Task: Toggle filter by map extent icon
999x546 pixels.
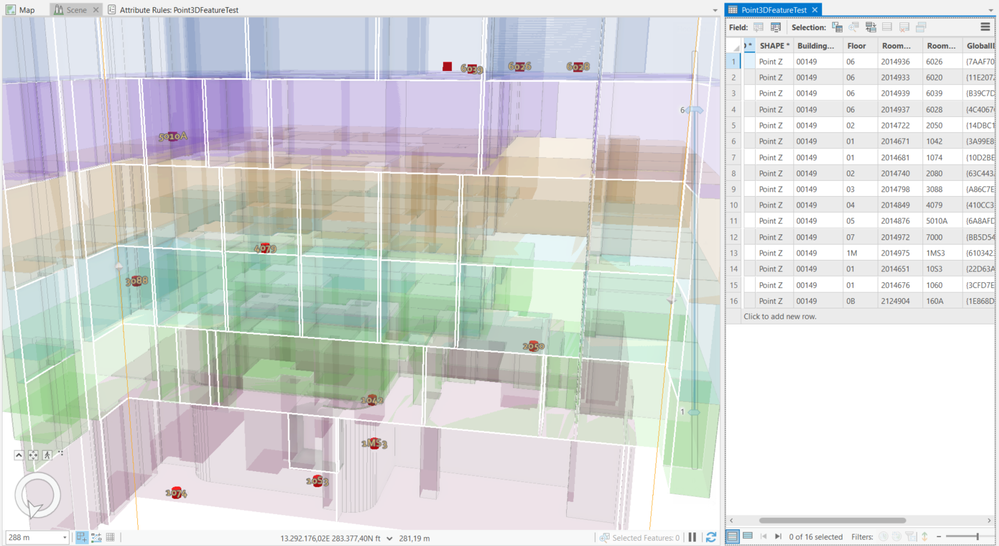Action: (x=910, y=536)
